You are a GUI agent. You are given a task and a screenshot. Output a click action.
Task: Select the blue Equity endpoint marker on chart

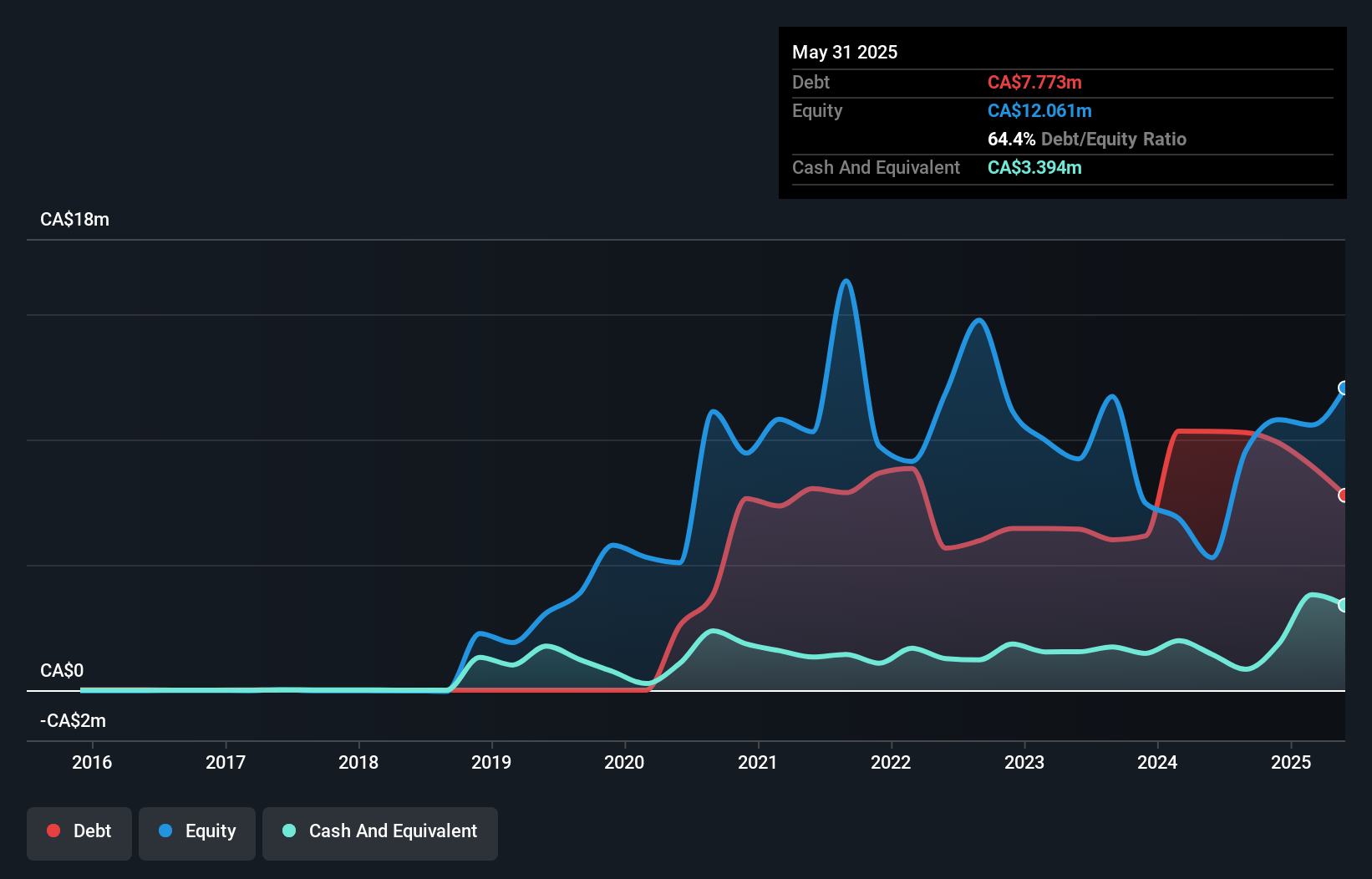click(1344, 387)
